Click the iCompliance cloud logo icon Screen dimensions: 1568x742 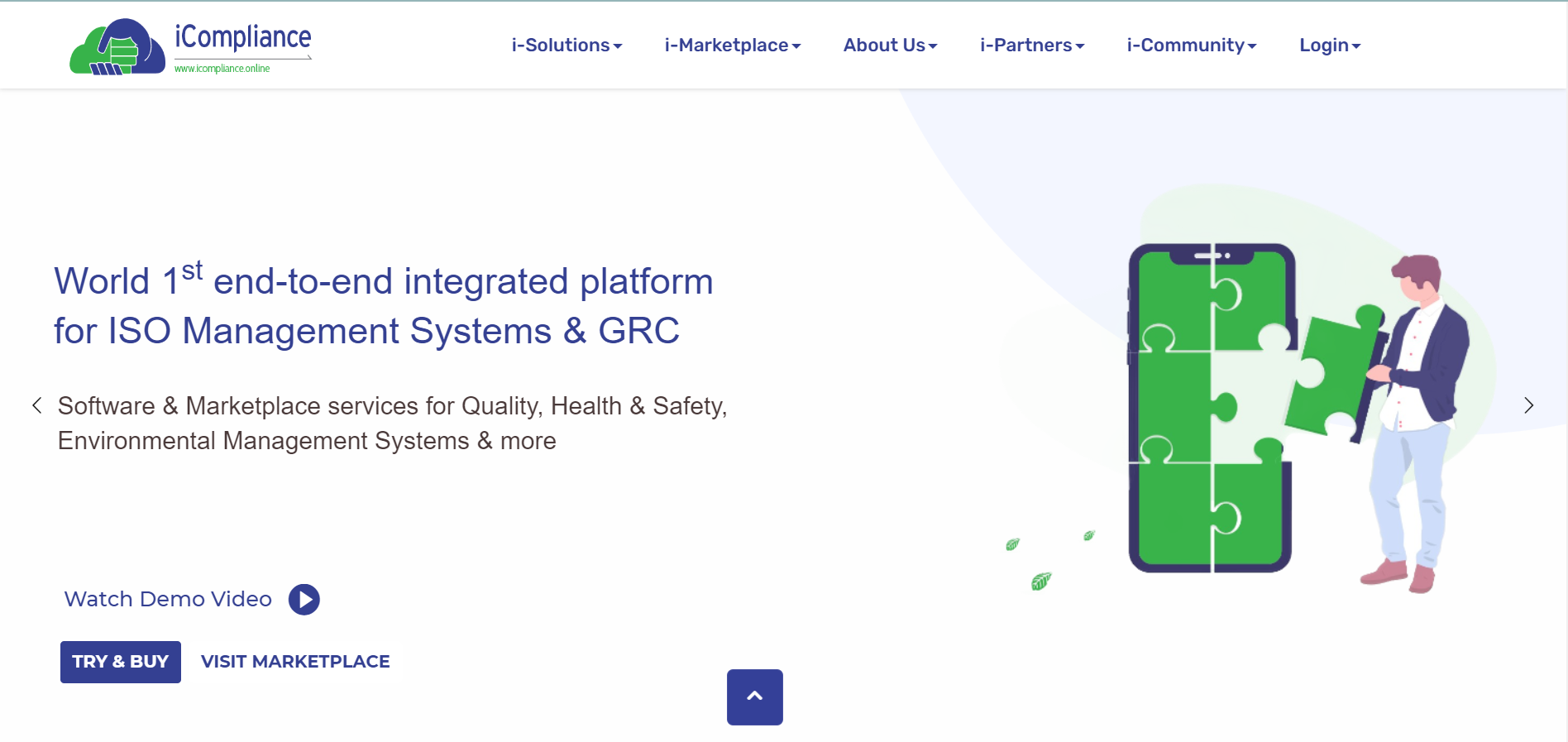(x=117, y=48)
